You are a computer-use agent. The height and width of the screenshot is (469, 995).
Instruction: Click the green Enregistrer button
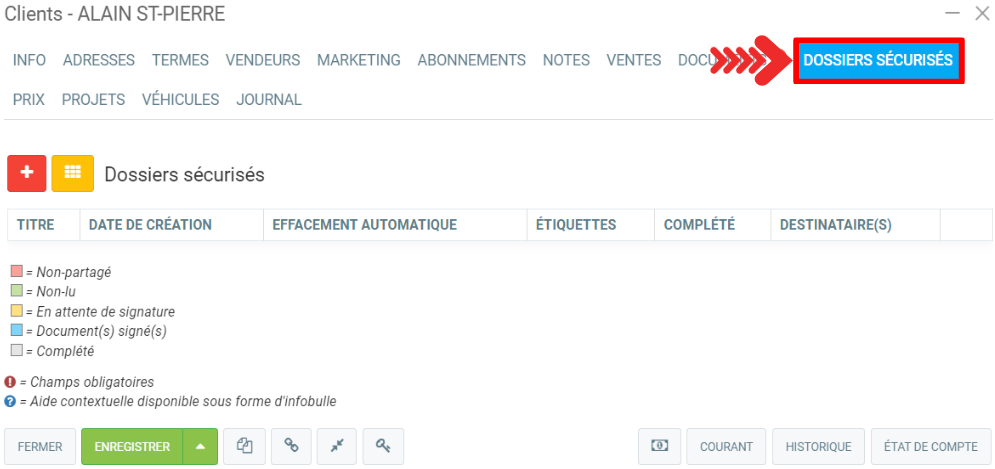pyautogui.click(x=132, y=446)
